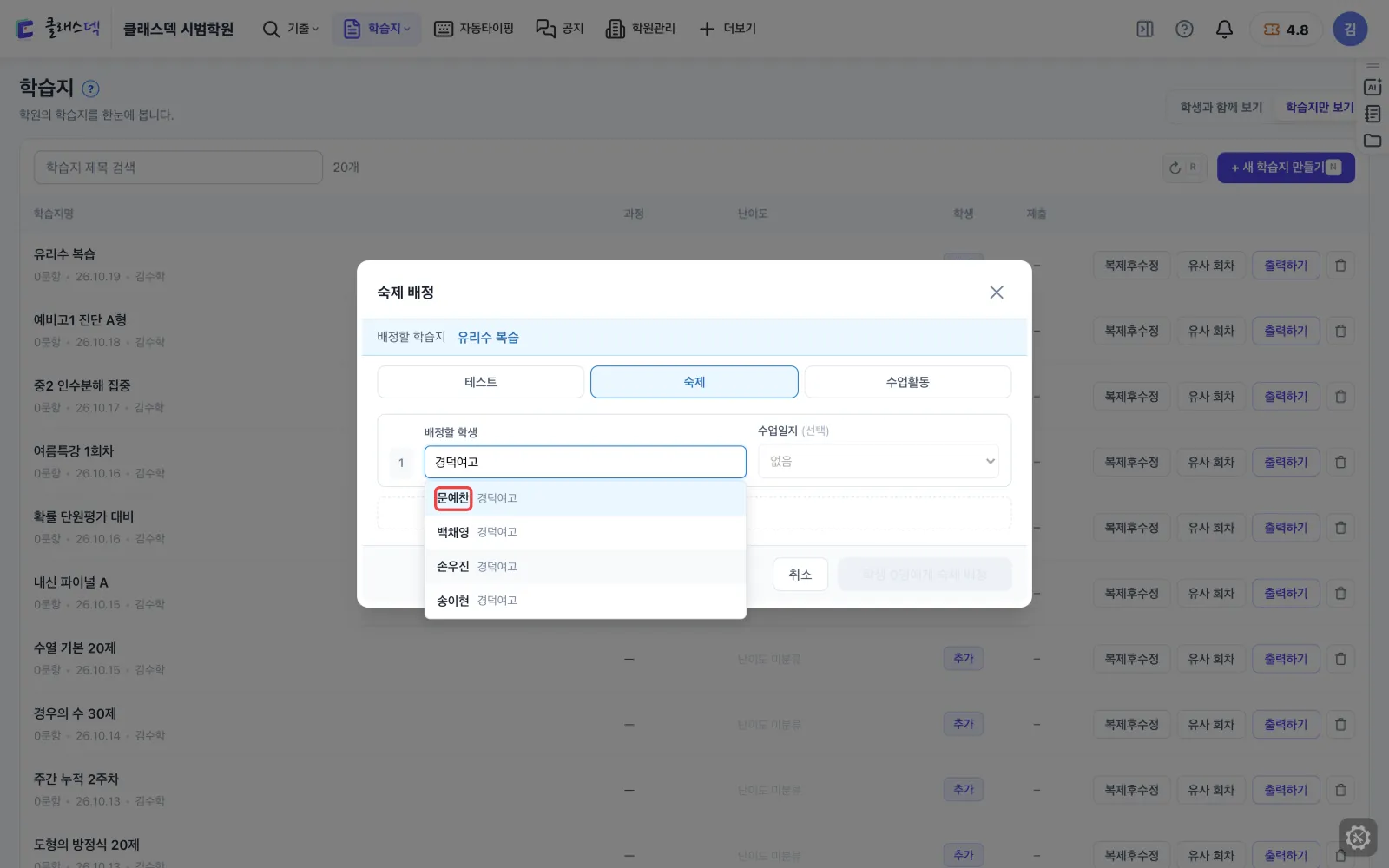Delete the 유리수 복습 worksheet trash icon
Image resolution: width=1389 pixels, height=868 pixels.
1340,266
